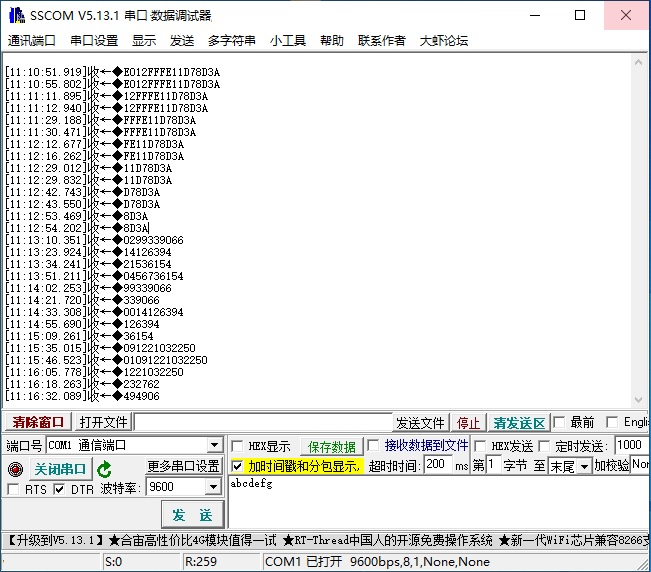Expand the COM1 port dropdown
651x572 pixels.
[214, 446]
